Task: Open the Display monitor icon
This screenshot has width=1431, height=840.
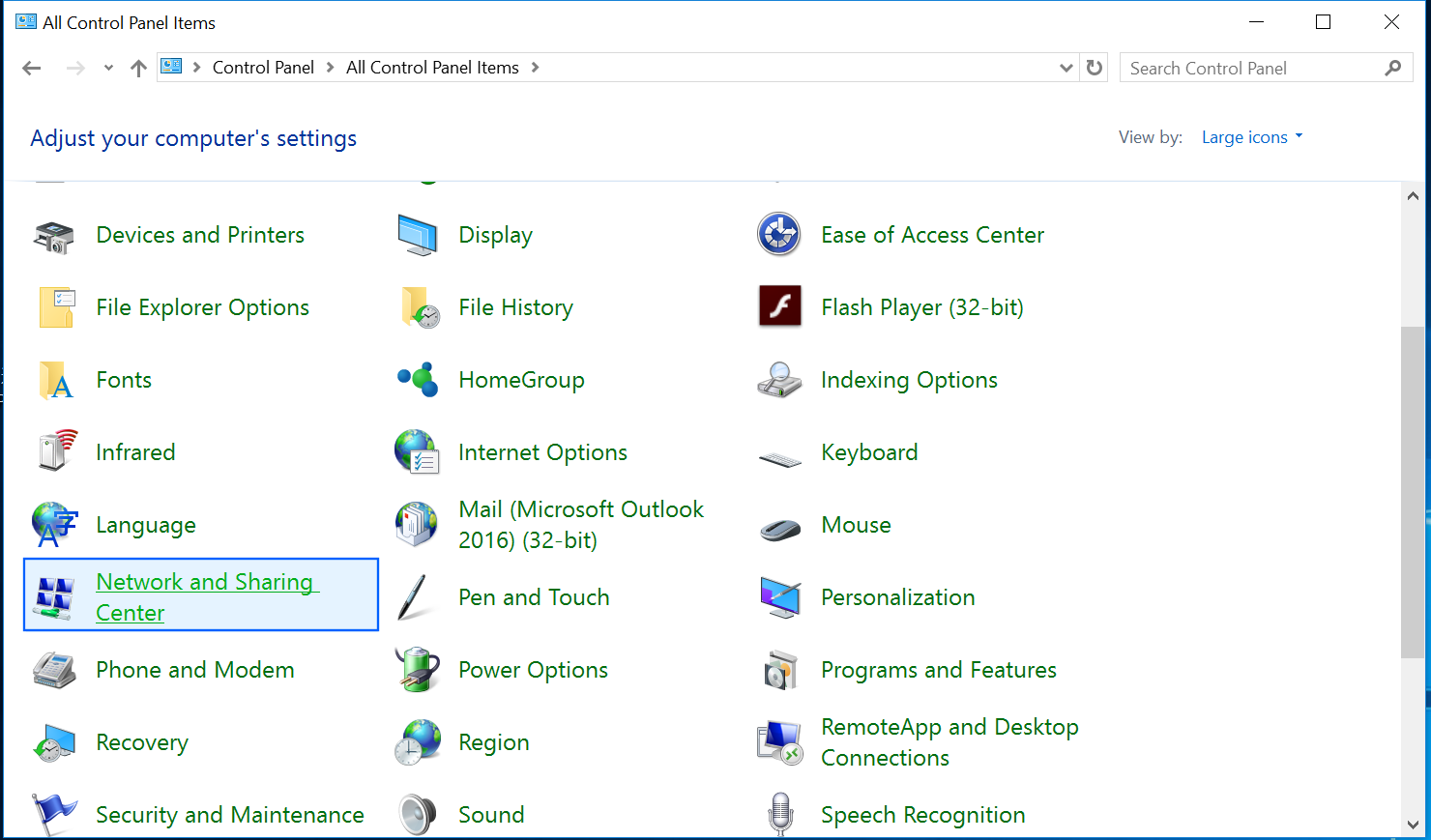Action: click(x=418, y=236)
